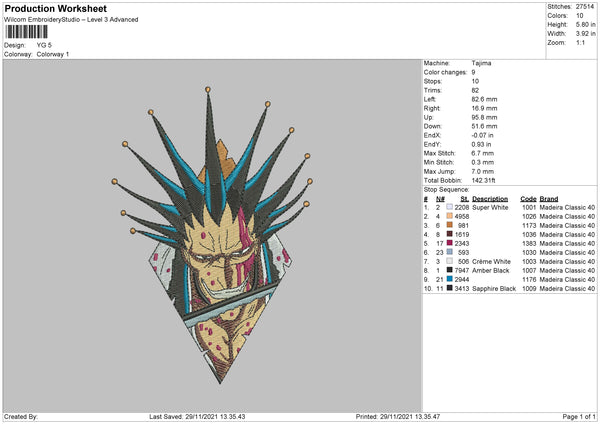Screen dimensions: 600x424
Task: Click the barcode under the worksheet title
Action: [27, 32]
